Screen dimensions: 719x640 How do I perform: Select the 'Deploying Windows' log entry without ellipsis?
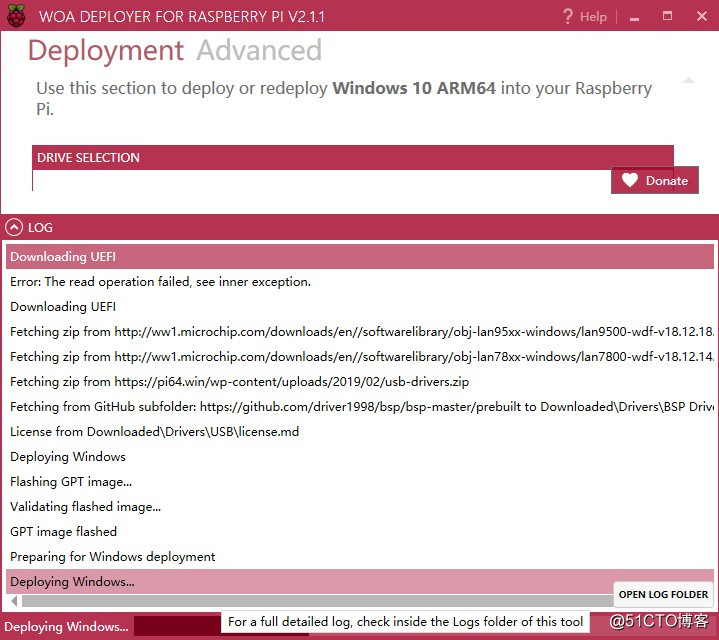360,457
